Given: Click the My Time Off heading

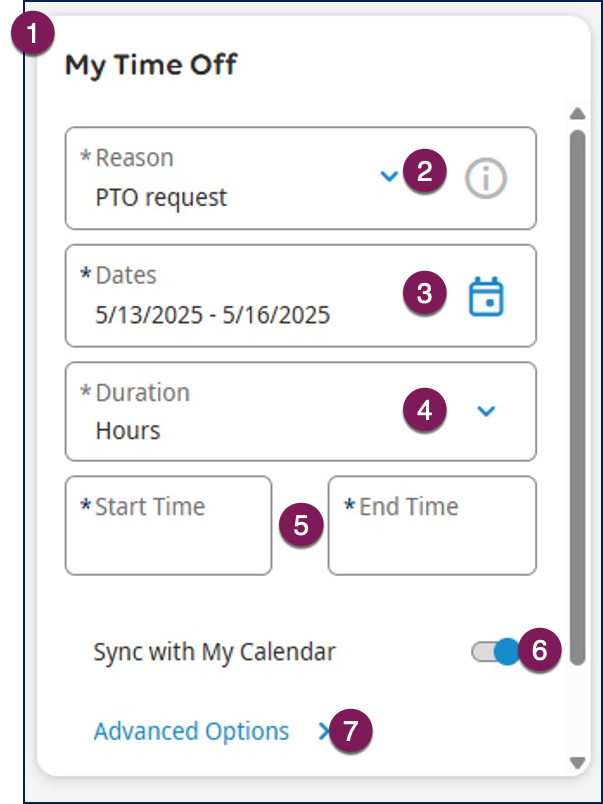Looking at the screenshot, I should coord(151,66).
